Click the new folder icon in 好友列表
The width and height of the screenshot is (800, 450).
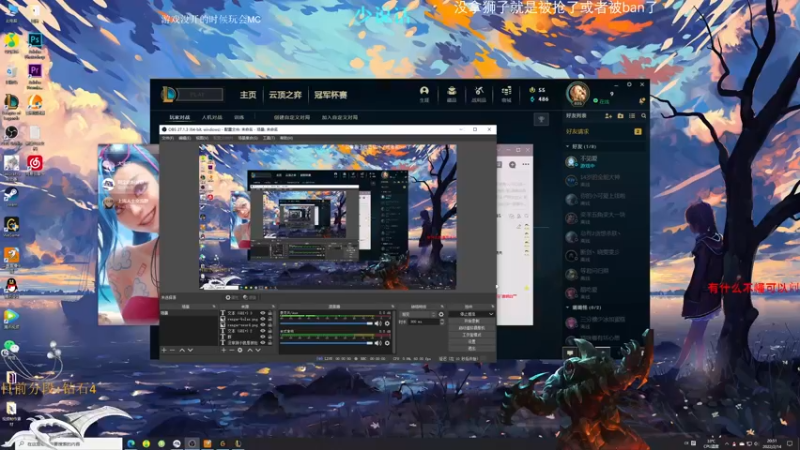click(x=620, y=116)
